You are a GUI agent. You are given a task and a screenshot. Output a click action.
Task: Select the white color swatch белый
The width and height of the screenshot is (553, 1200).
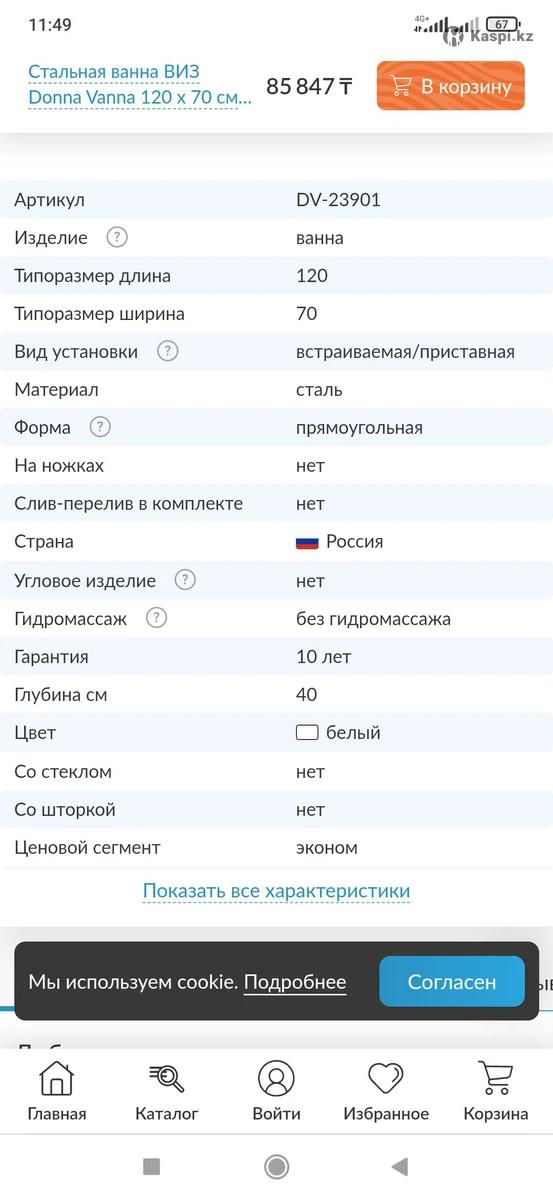tap(307, 733)
